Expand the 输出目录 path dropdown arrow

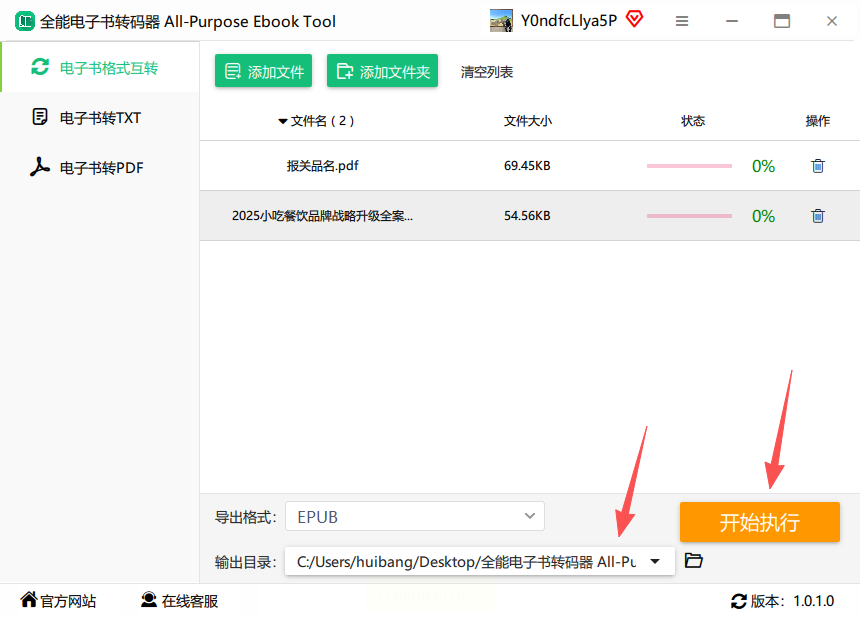tap(655, 561)
